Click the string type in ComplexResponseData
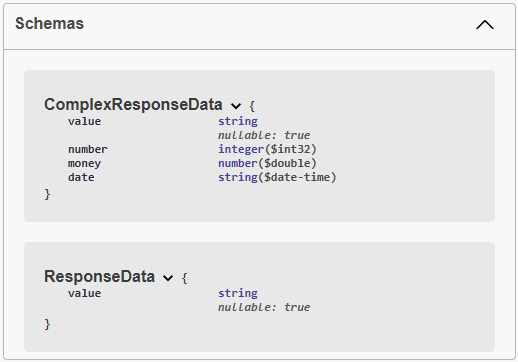The image size is (518, 362). pos(238,121)
